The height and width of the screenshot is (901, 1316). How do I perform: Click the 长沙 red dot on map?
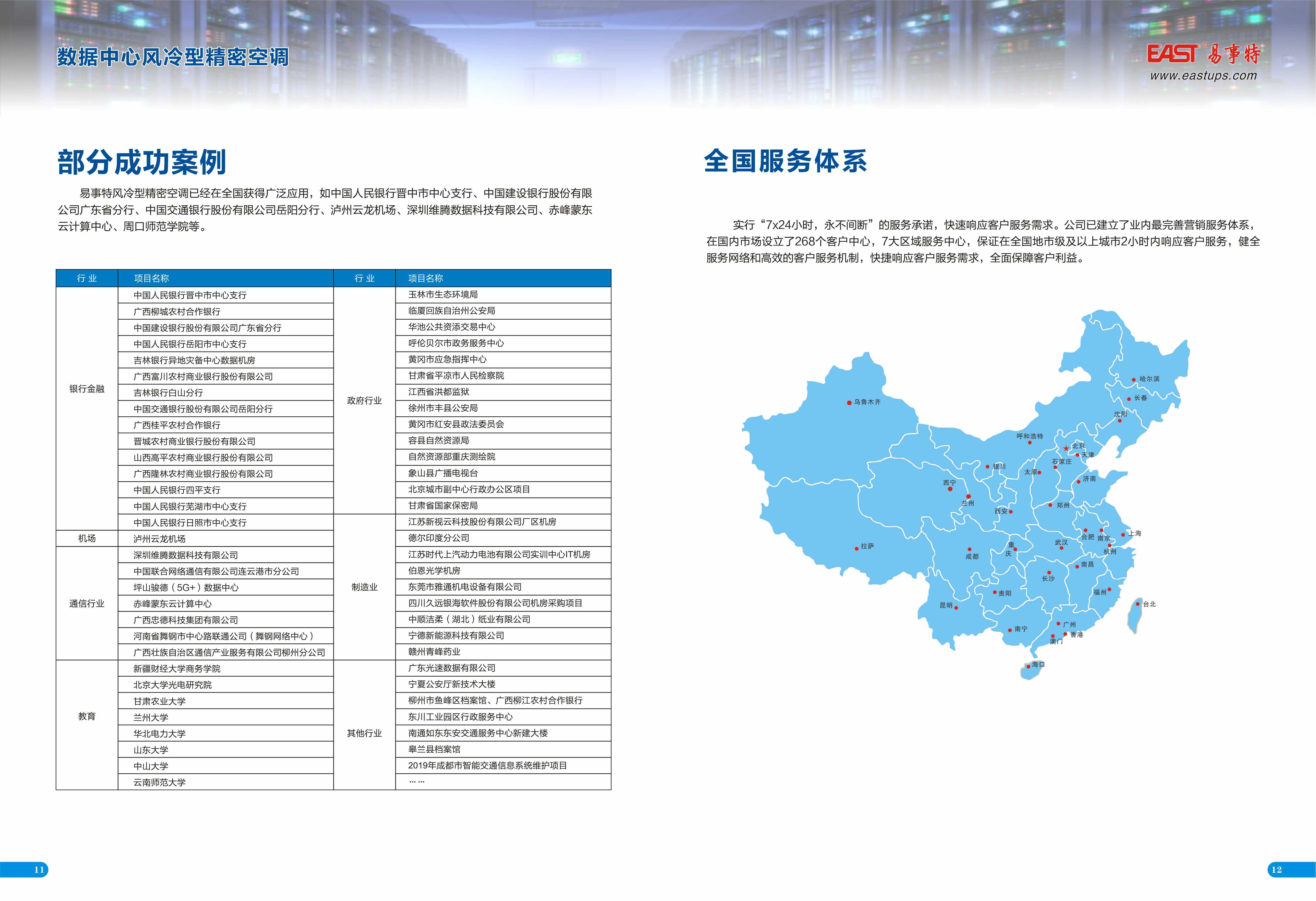tap(1049, 573)
